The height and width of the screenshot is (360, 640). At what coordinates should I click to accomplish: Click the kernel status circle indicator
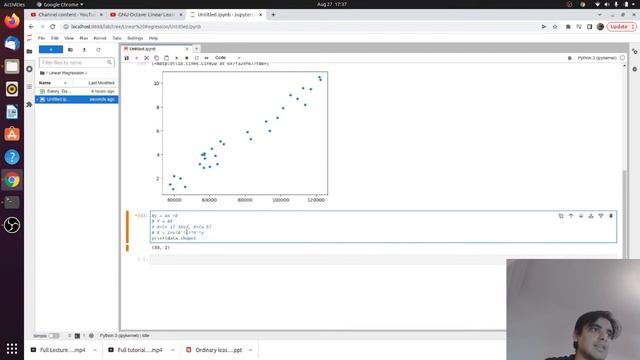[x=622, y=58]
